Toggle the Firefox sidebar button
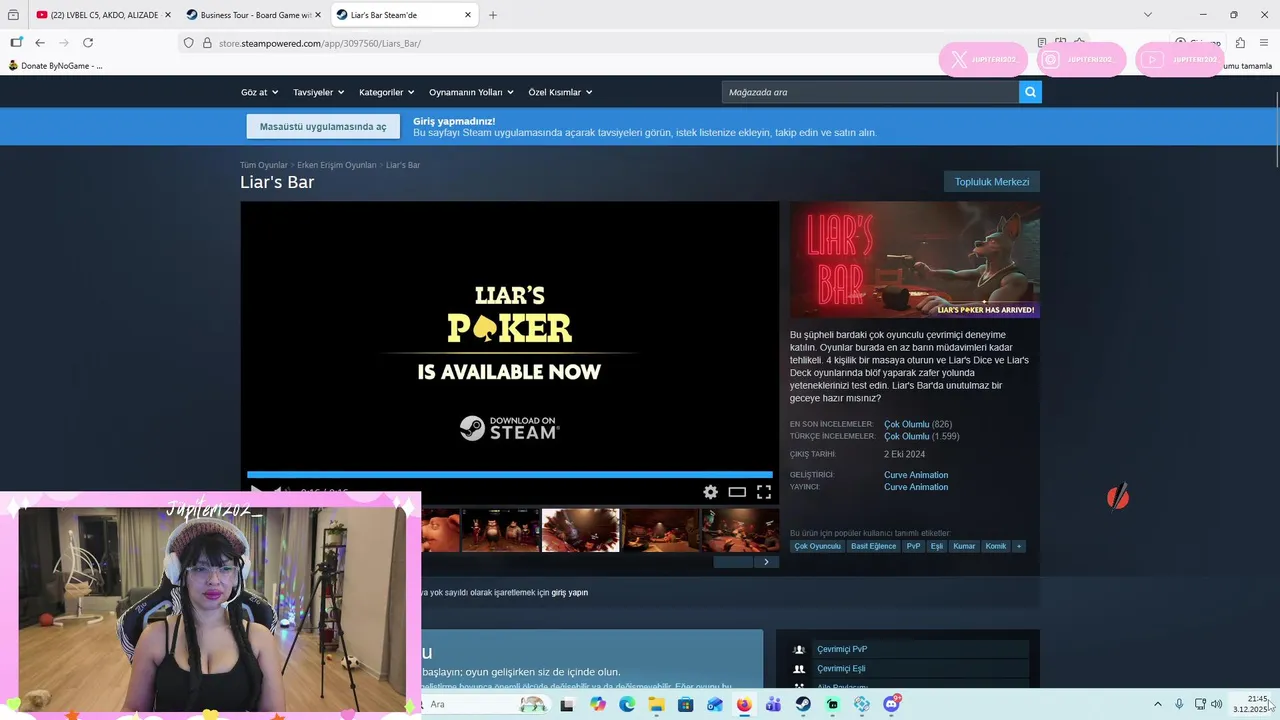The height and width of the screenshot is (720, 1280). point(16,43)
